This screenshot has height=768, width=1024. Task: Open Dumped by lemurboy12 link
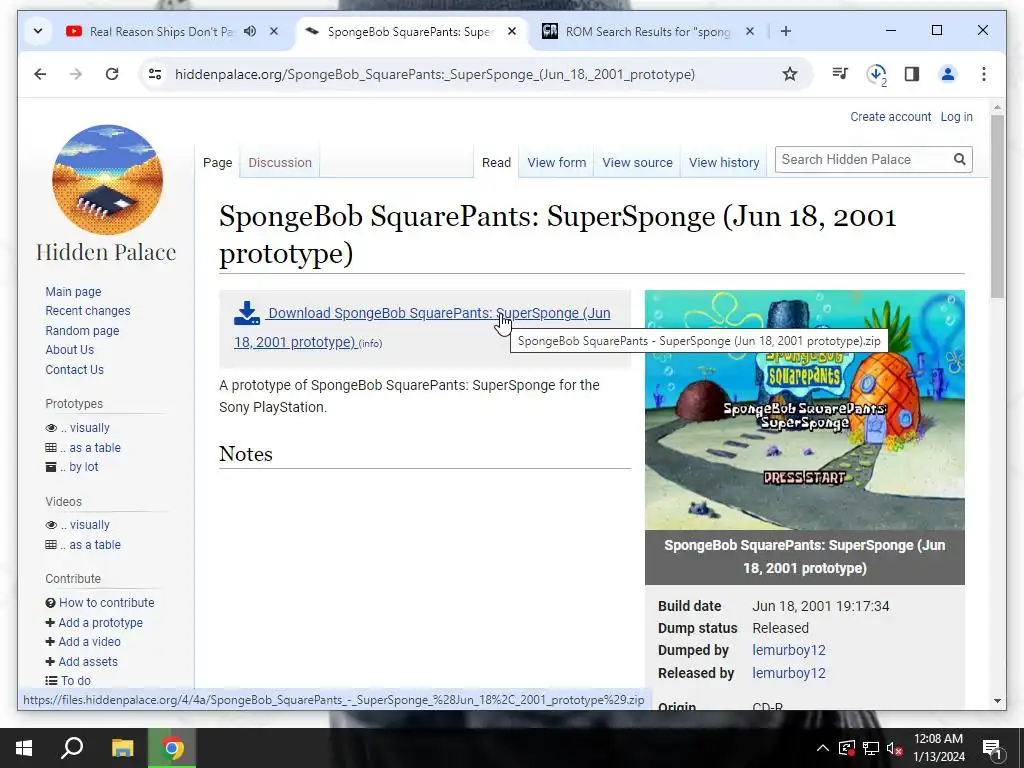tap(789, 650)
